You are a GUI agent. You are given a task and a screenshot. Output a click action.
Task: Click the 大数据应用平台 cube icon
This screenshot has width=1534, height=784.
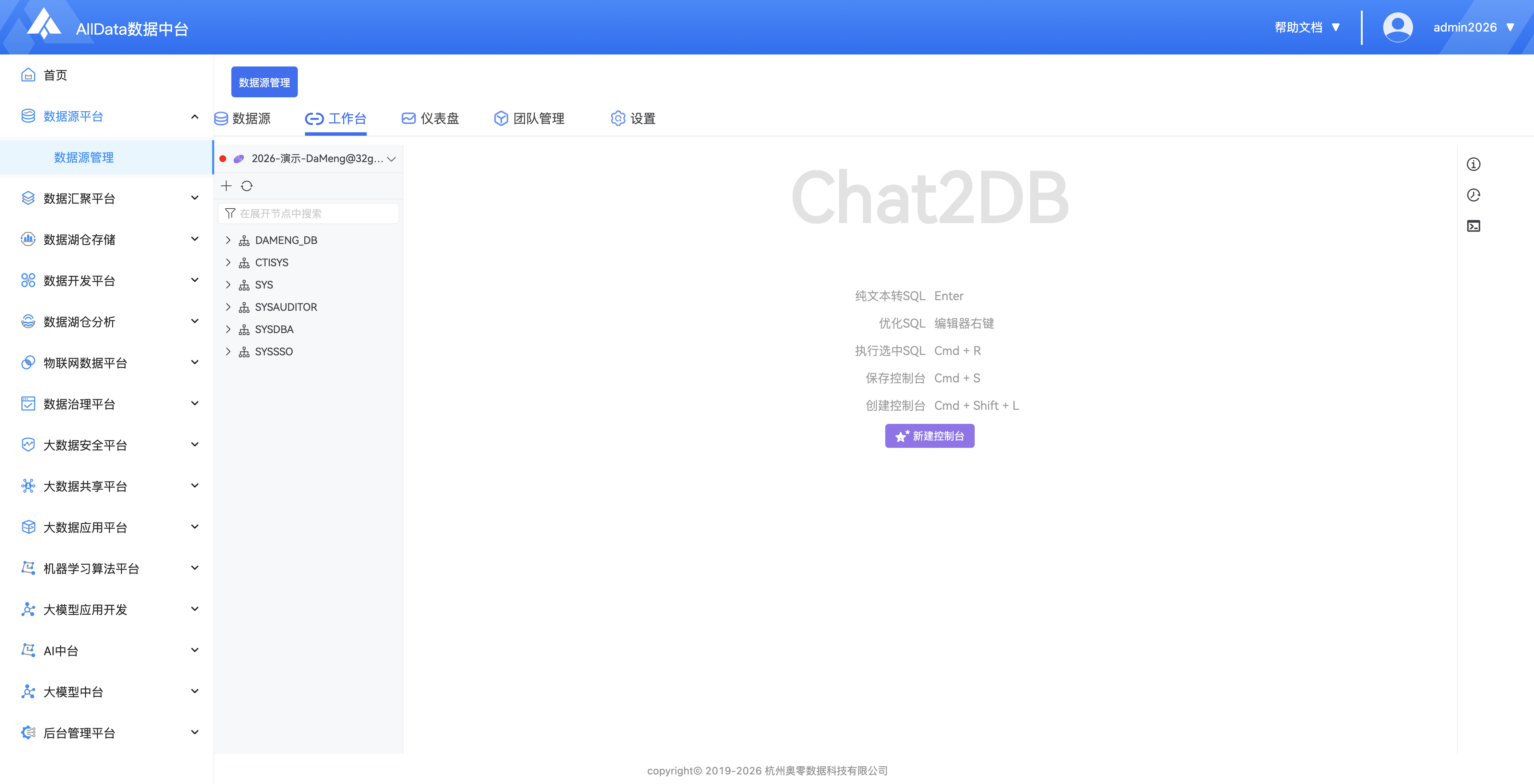tap(28, 527)
